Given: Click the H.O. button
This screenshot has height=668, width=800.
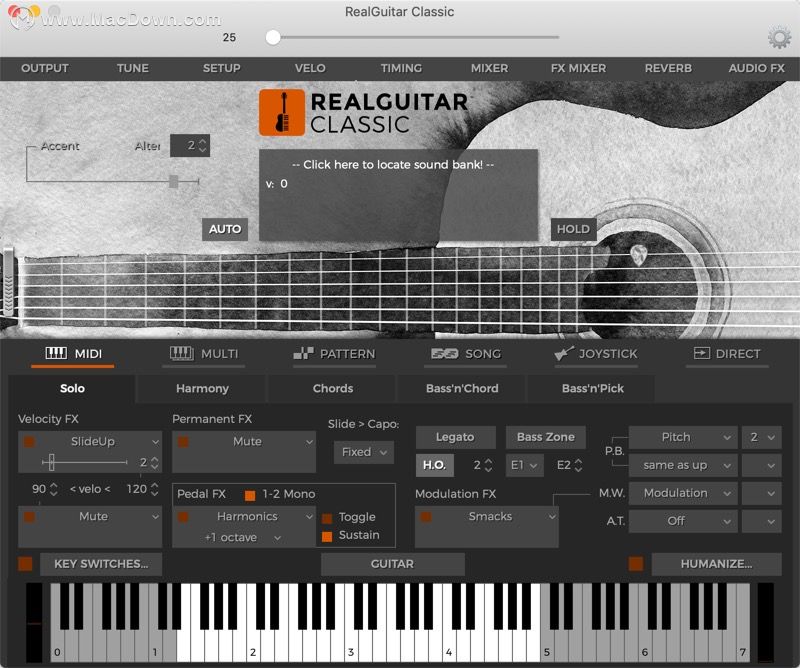Looking at the screenshot, I should [x=435, y=465].
